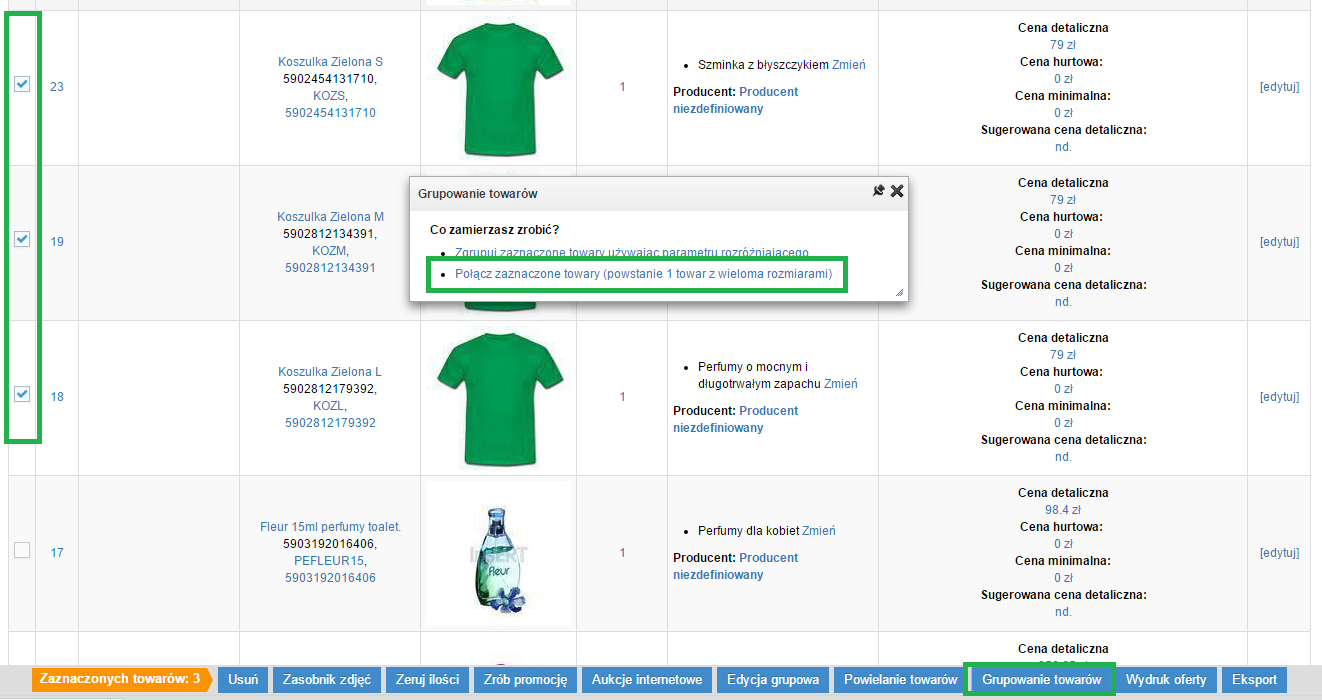The height and width of the screenshot is (700, 1322).
Task: Click the dialog resize handle corner
Action: [x=899, y=293]
